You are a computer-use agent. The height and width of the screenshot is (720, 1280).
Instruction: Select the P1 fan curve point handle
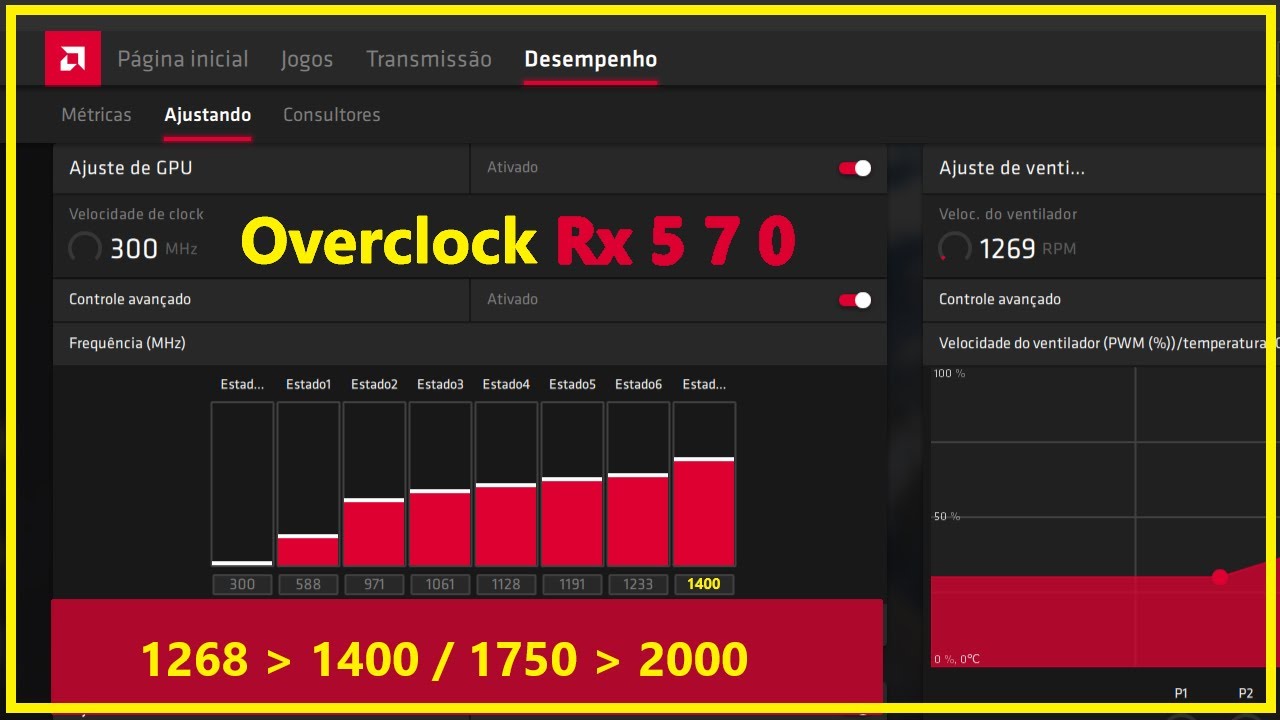(1219, 577)
